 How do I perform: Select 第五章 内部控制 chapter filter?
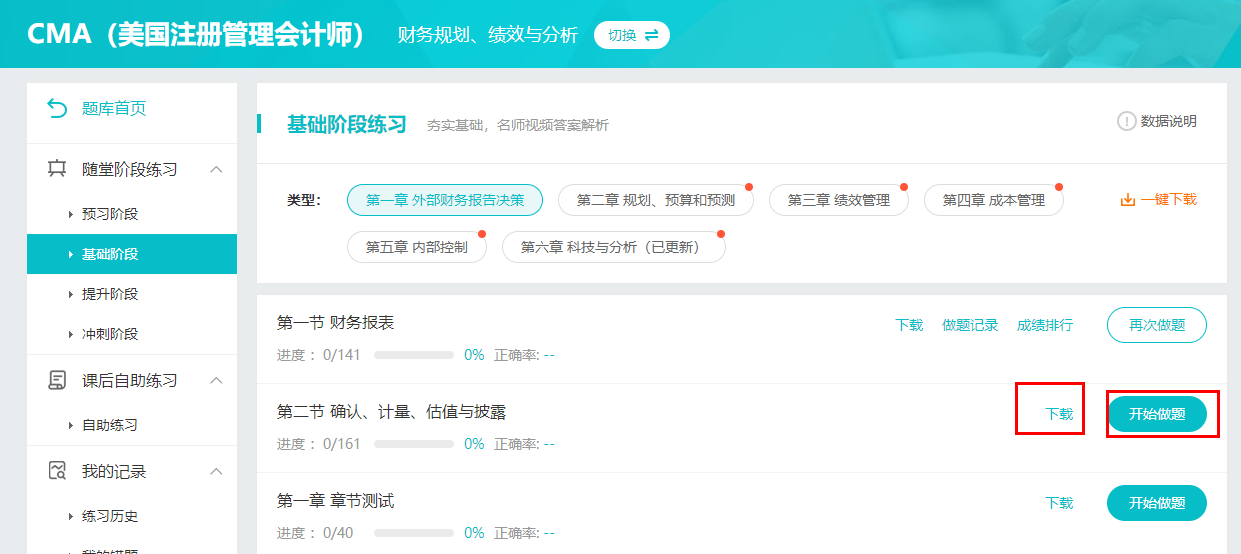tap(416, 247)
